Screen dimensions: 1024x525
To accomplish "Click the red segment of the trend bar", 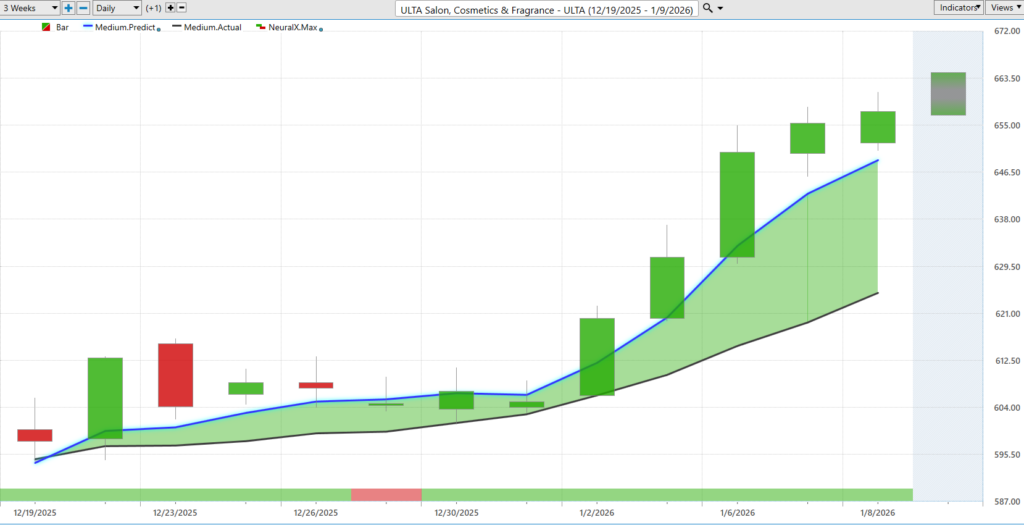I will pyautogui.click(x=386, y=494).
